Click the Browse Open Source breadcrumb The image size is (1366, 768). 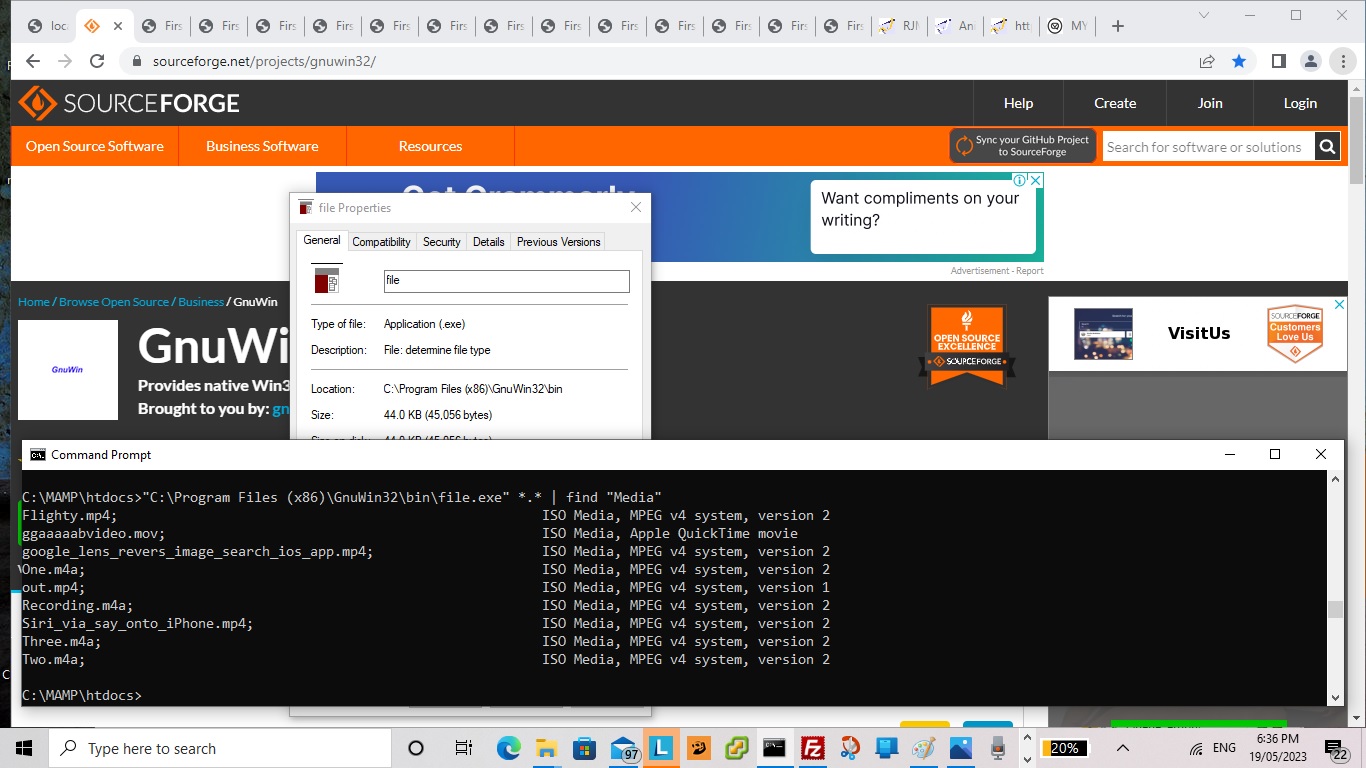click(x=114, y=302)
